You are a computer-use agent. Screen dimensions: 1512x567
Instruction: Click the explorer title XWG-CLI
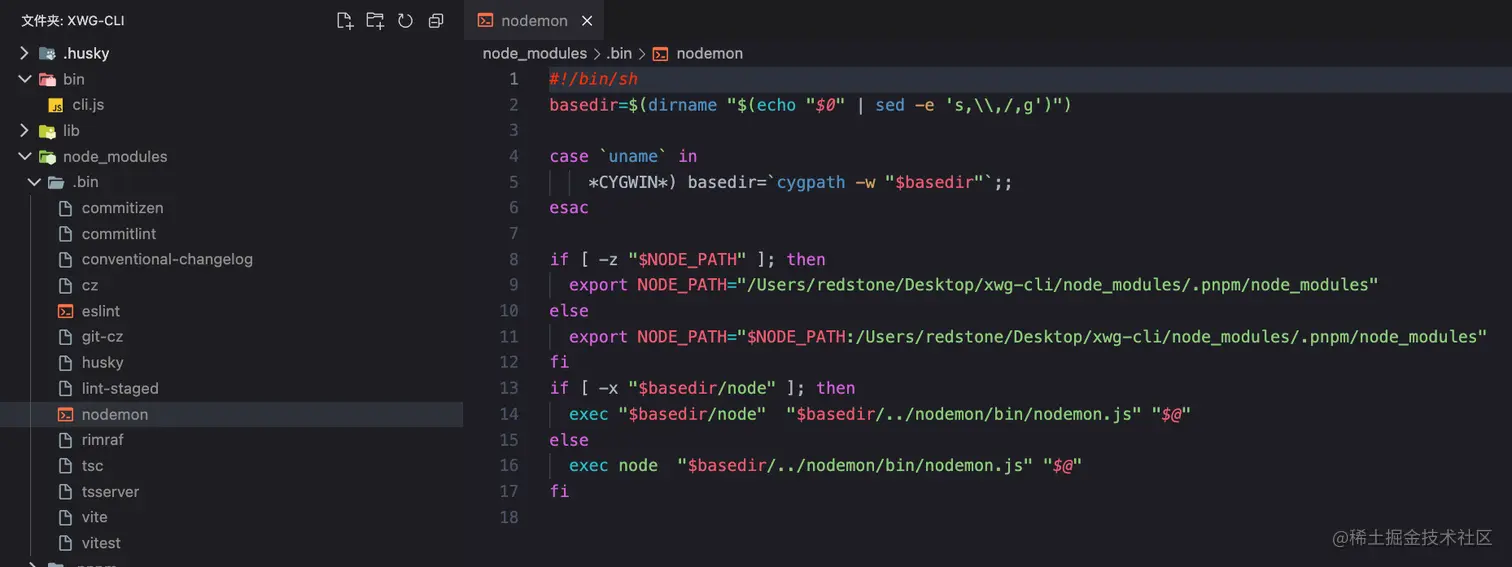(73, 20)
